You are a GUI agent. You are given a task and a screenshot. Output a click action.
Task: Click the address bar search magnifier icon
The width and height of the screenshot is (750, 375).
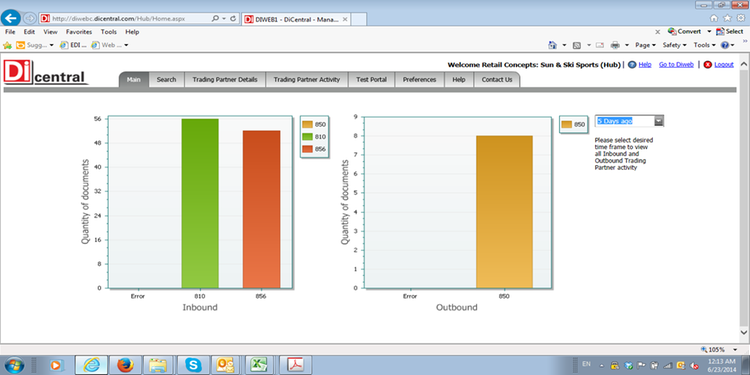click(x=215, y=18)
